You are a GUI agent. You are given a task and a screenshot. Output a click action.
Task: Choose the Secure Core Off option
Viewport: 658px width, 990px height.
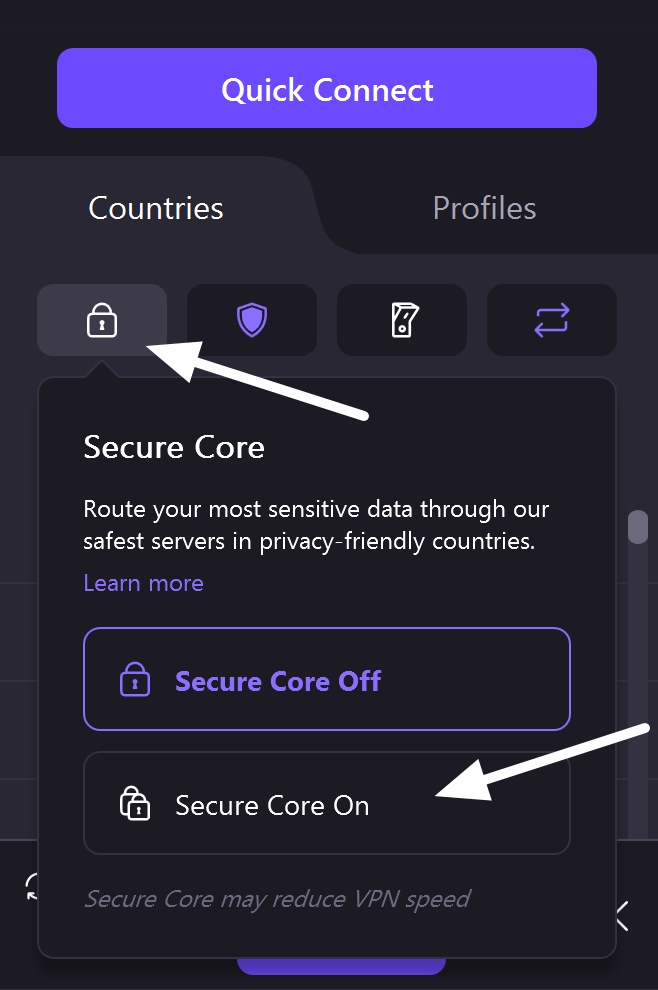pyautogui.click(x=327, y=680)
